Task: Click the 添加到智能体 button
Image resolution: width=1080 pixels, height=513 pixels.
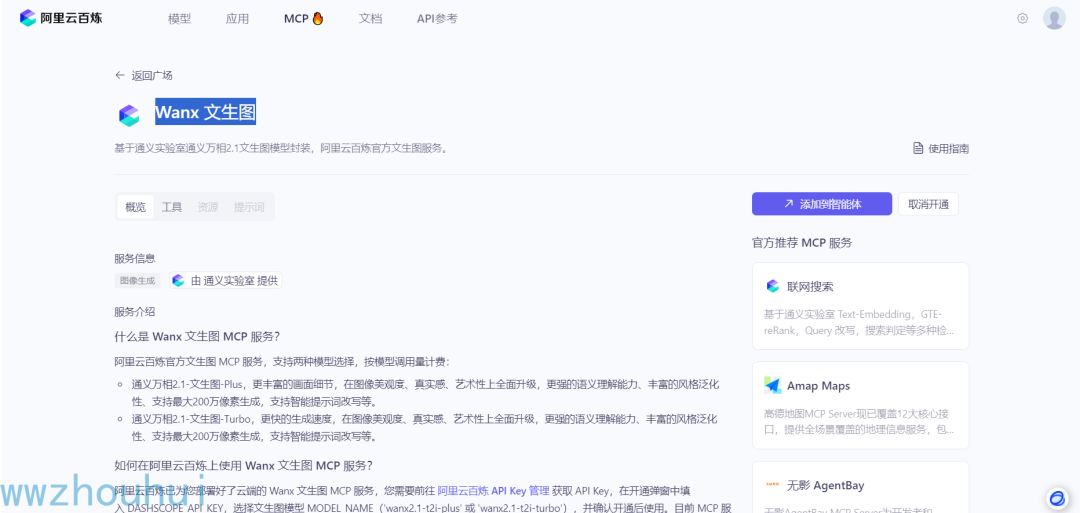Action: [x=822, y=204]
